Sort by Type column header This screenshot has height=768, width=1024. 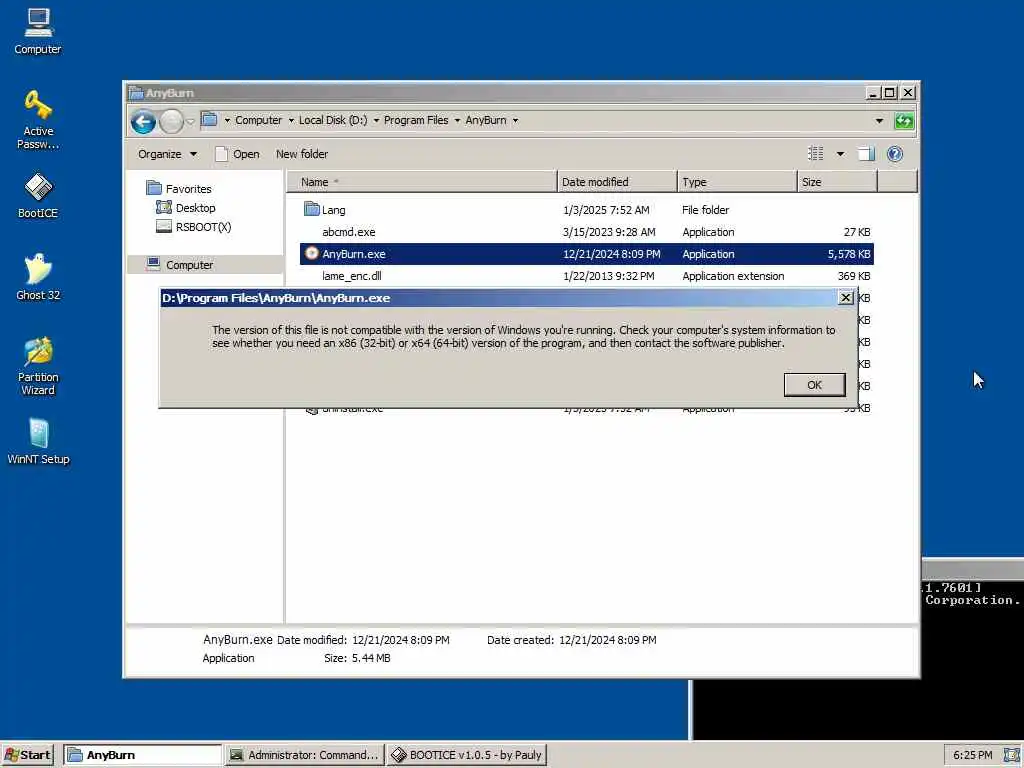[x=737, y=182]
